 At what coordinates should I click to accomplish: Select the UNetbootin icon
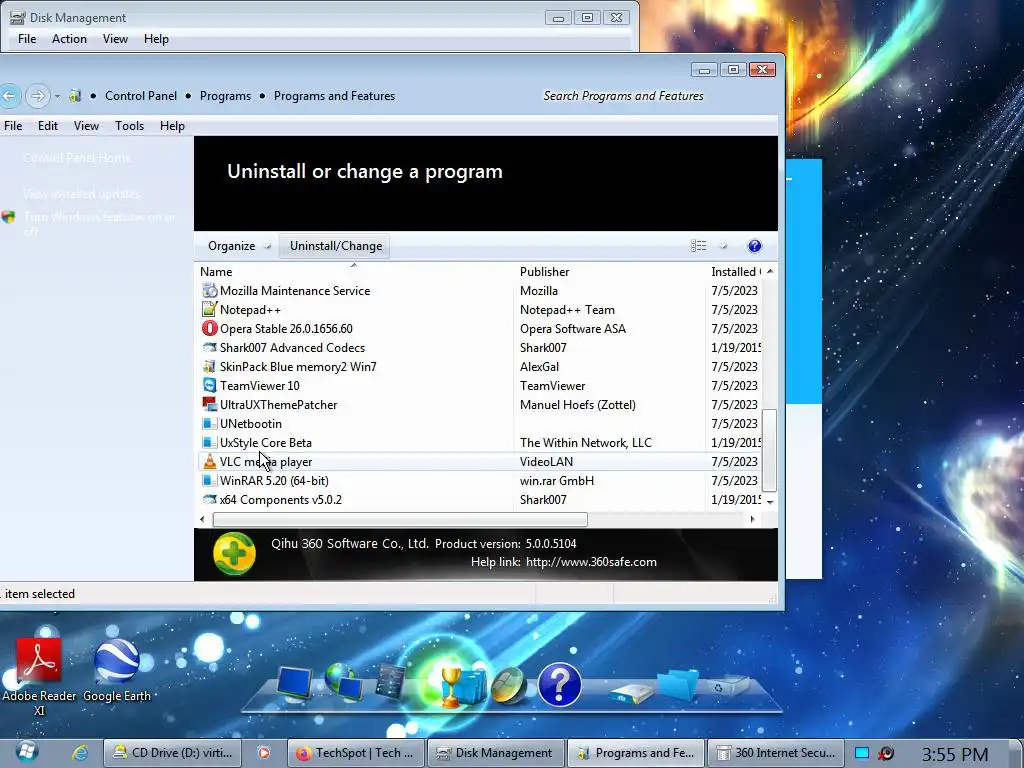pyautogui.click(x=209, y=423)
